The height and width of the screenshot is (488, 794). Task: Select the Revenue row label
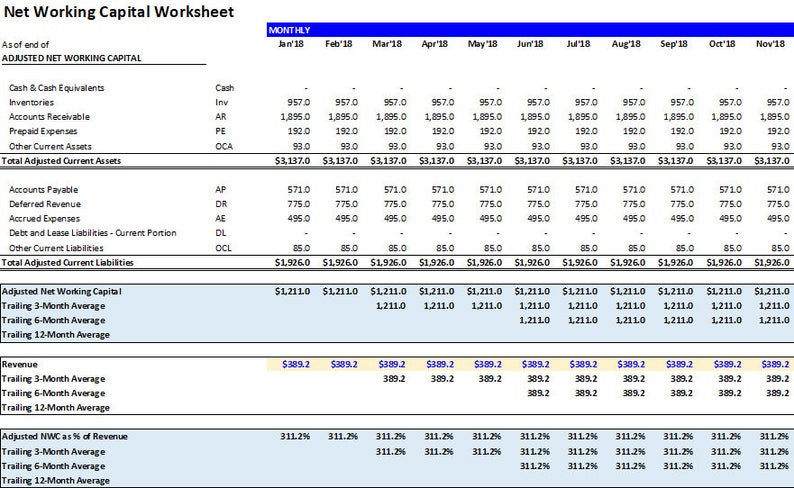tap(20, 364)
